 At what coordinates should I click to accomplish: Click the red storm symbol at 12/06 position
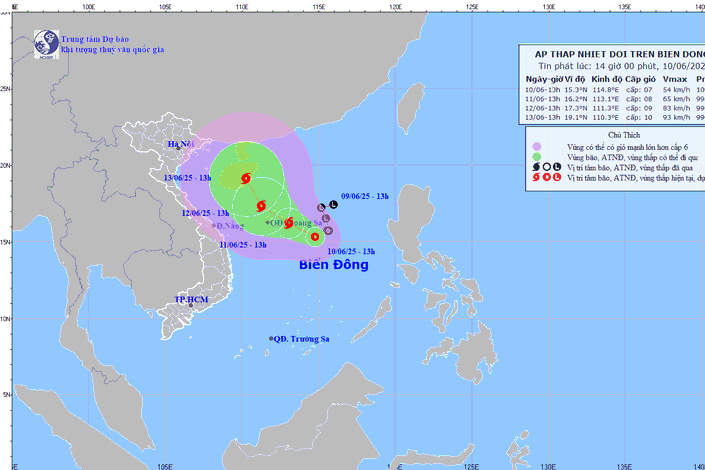(x=261, y=206)
